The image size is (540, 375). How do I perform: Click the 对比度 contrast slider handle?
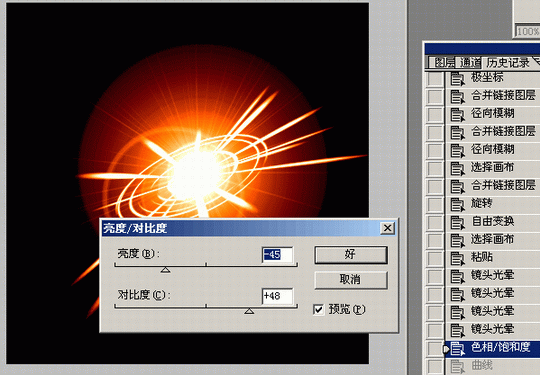249,311
